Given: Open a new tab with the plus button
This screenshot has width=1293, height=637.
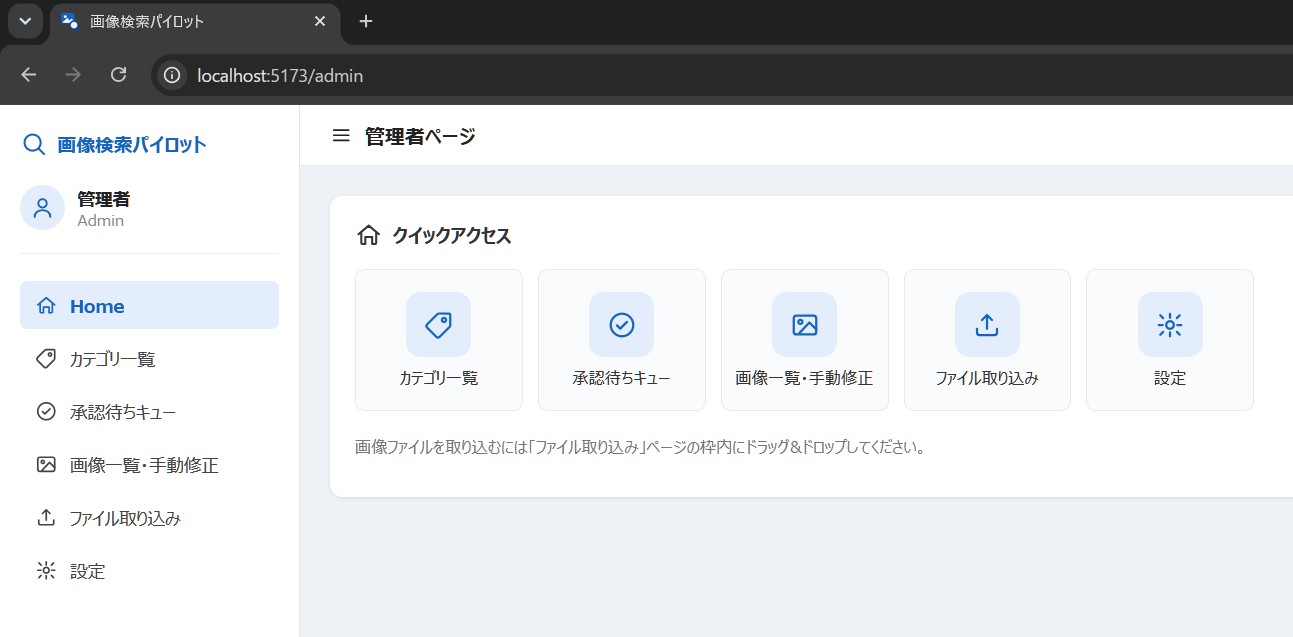Looking at the screenshot, I should pyautogui.click(x=366, y=21).
